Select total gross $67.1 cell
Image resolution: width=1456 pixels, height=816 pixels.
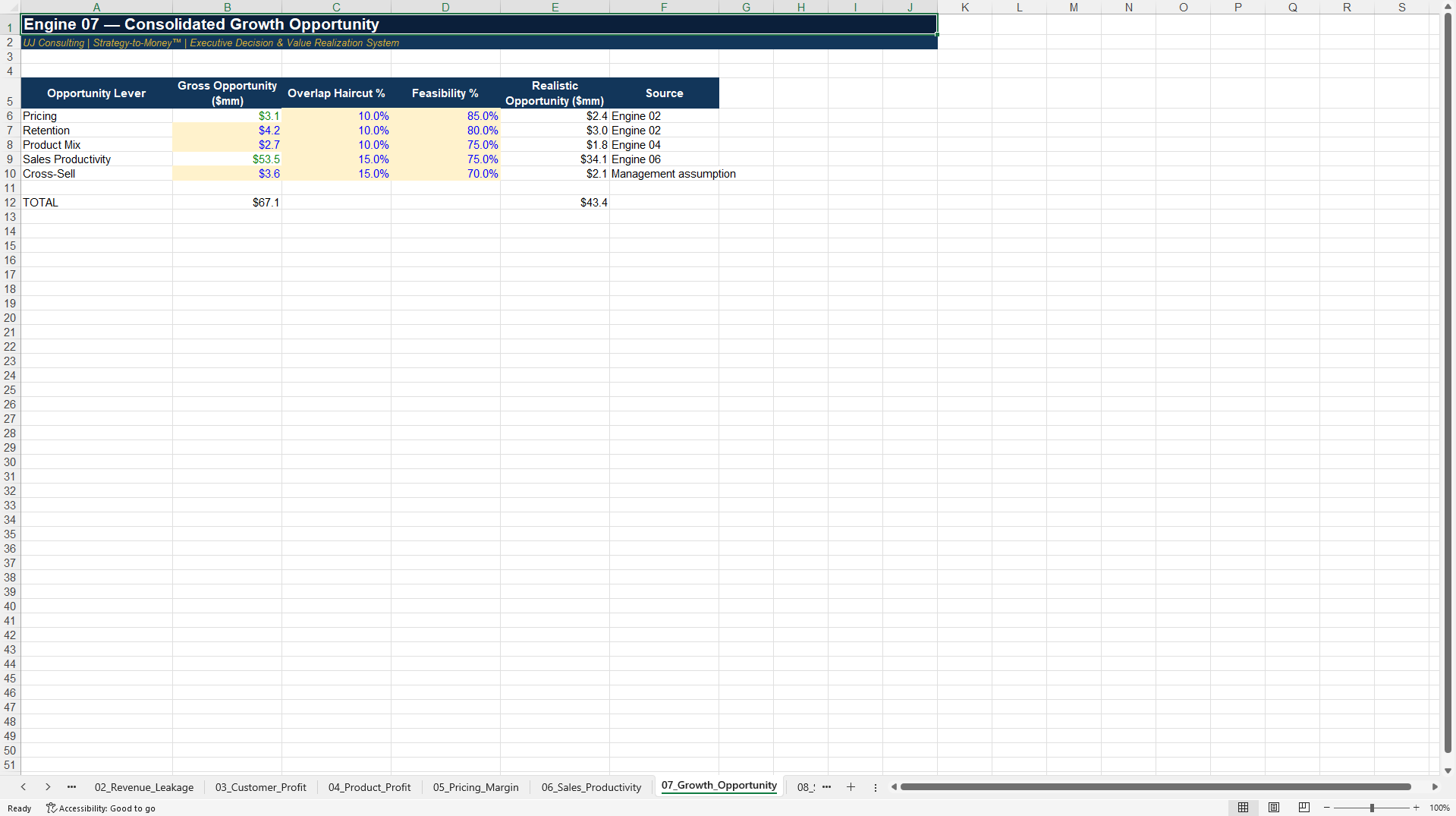point(227,203)
